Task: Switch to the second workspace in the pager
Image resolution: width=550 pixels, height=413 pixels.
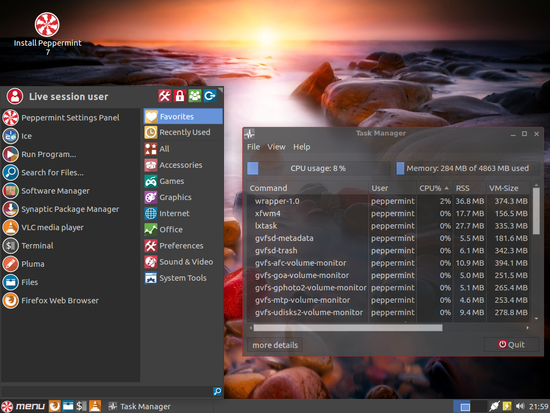Action: tap(478, 406)
